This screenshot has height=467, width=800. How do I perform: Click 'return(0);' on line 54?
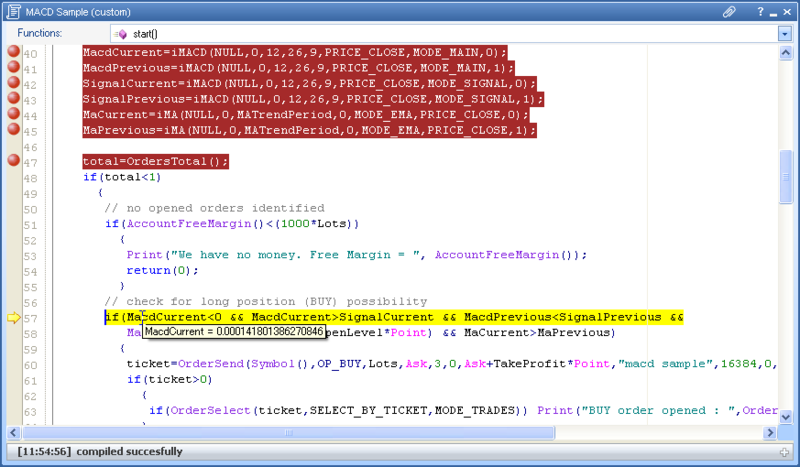point(162,271)
